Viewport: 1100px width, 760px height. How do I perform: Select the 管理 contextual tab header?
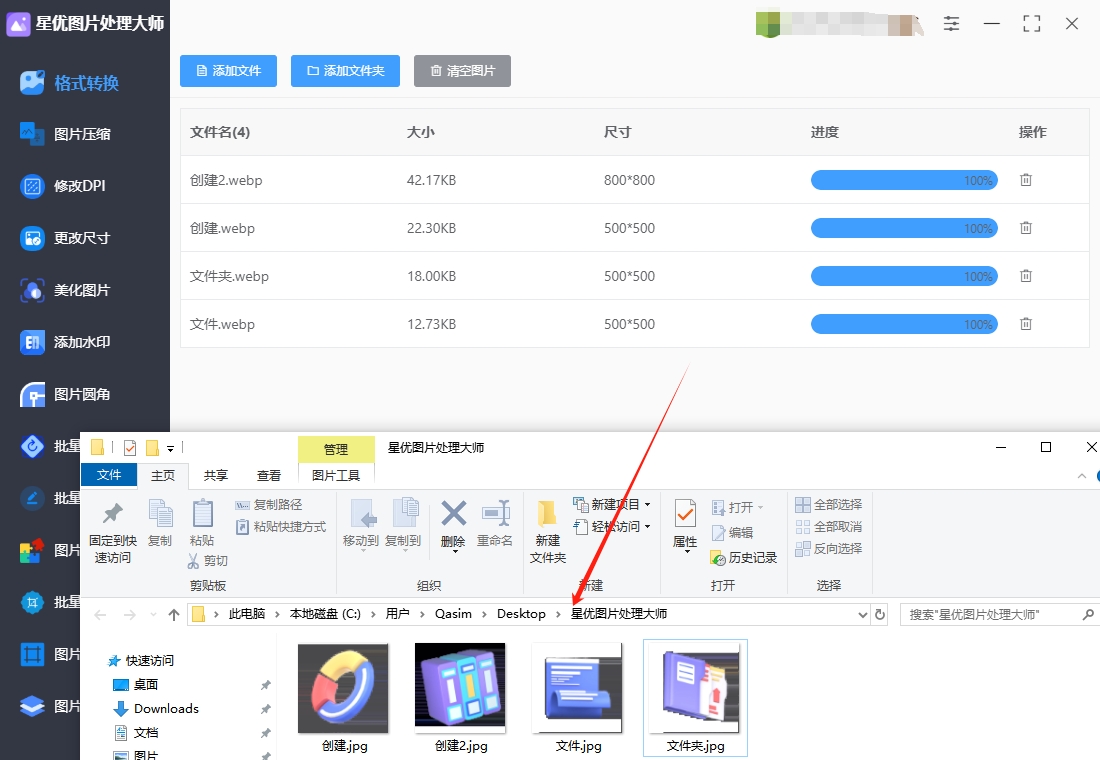pyautogui.click(x=336, y=449)
